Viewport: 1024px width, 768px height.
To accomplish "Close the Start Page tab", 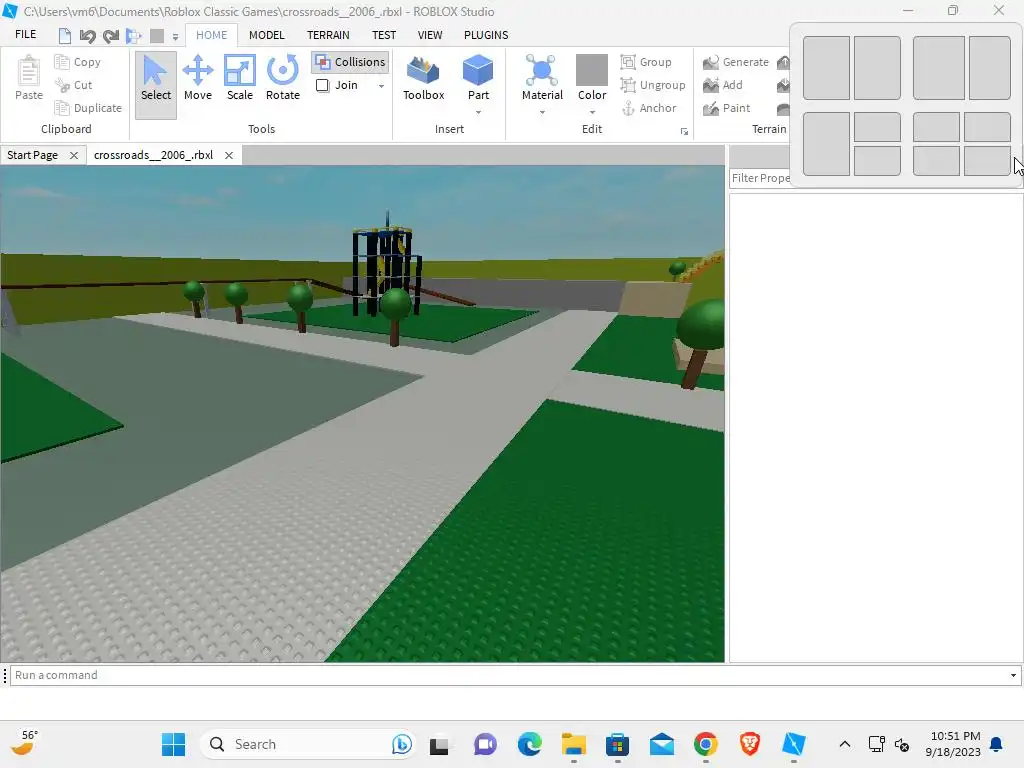I will tap(74, 155).
